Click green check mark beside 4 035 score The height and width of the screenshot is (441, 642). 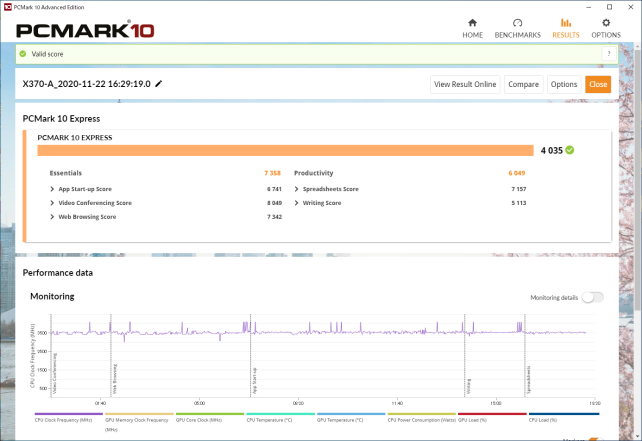[570, 150]
